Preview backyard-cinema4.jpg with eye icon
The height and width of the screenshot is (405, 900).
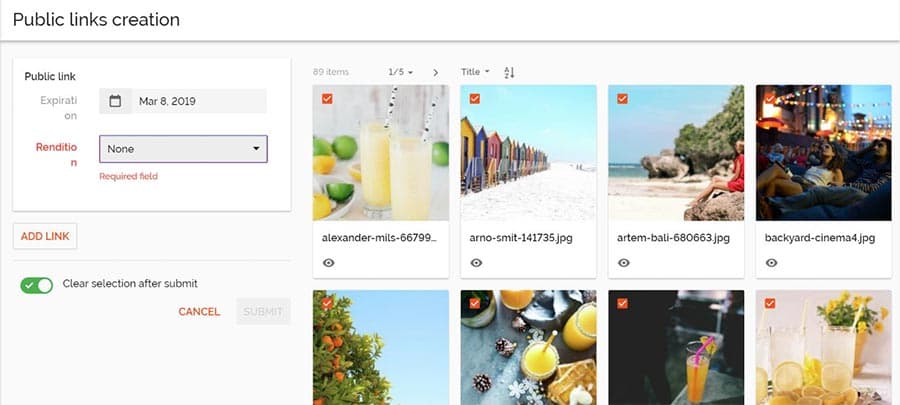click(x=771, y=263)
